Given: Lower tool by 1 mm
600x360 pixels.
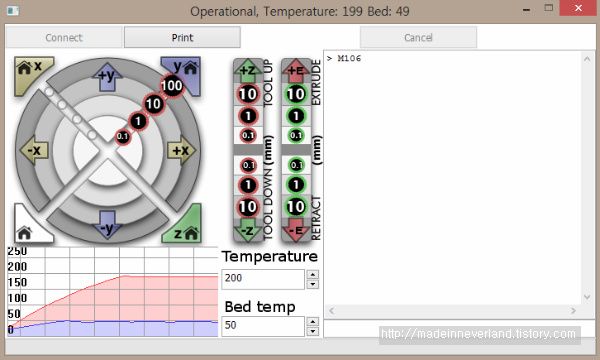Looking at the screenshot, I should click(248, 185).
